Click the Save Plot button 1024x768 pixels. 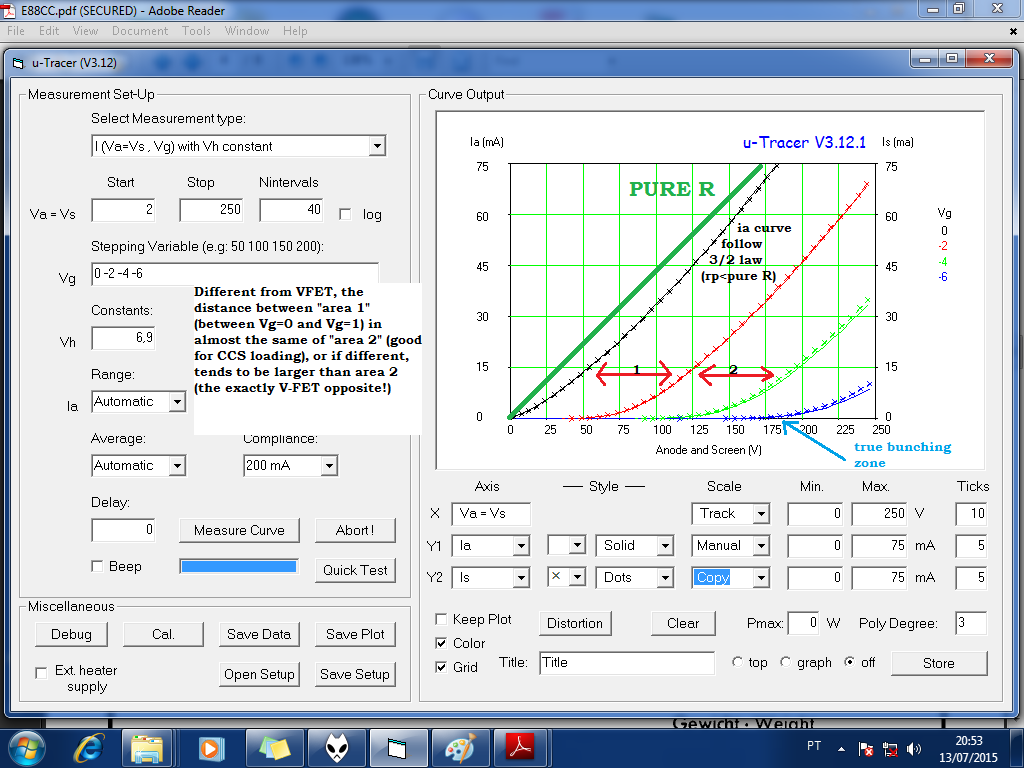(x=355, y=634)
